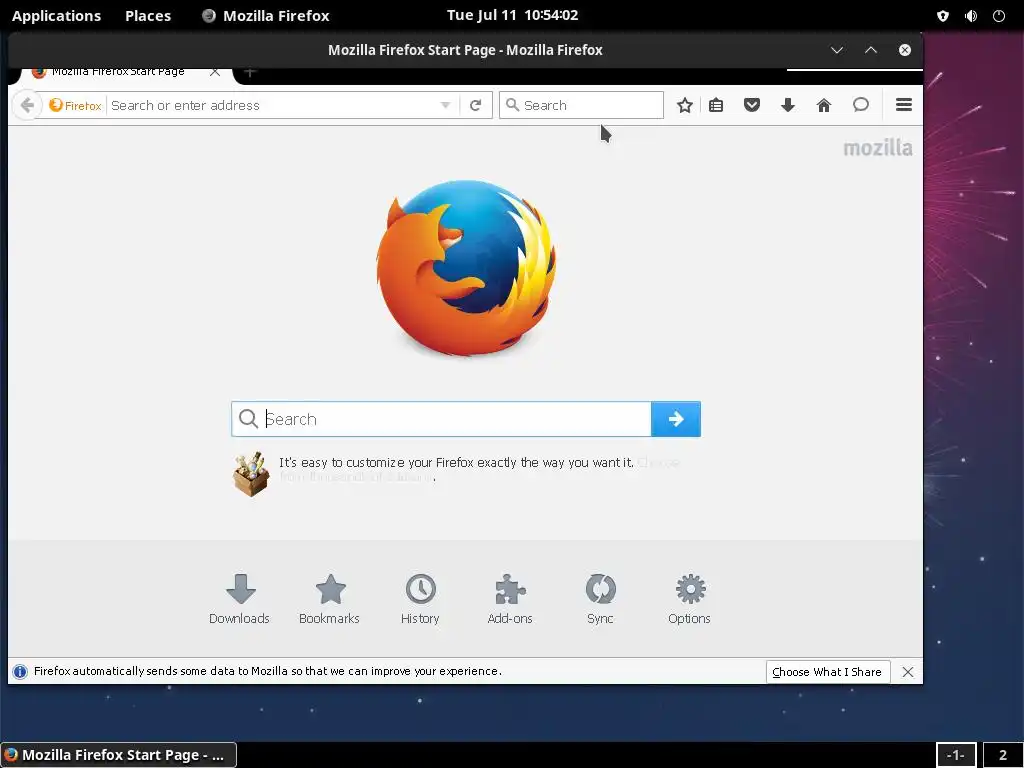Screen dimensions: 1024x768
Task: Maximize the Firefox window via up chevron
Action: coord(871,50)
